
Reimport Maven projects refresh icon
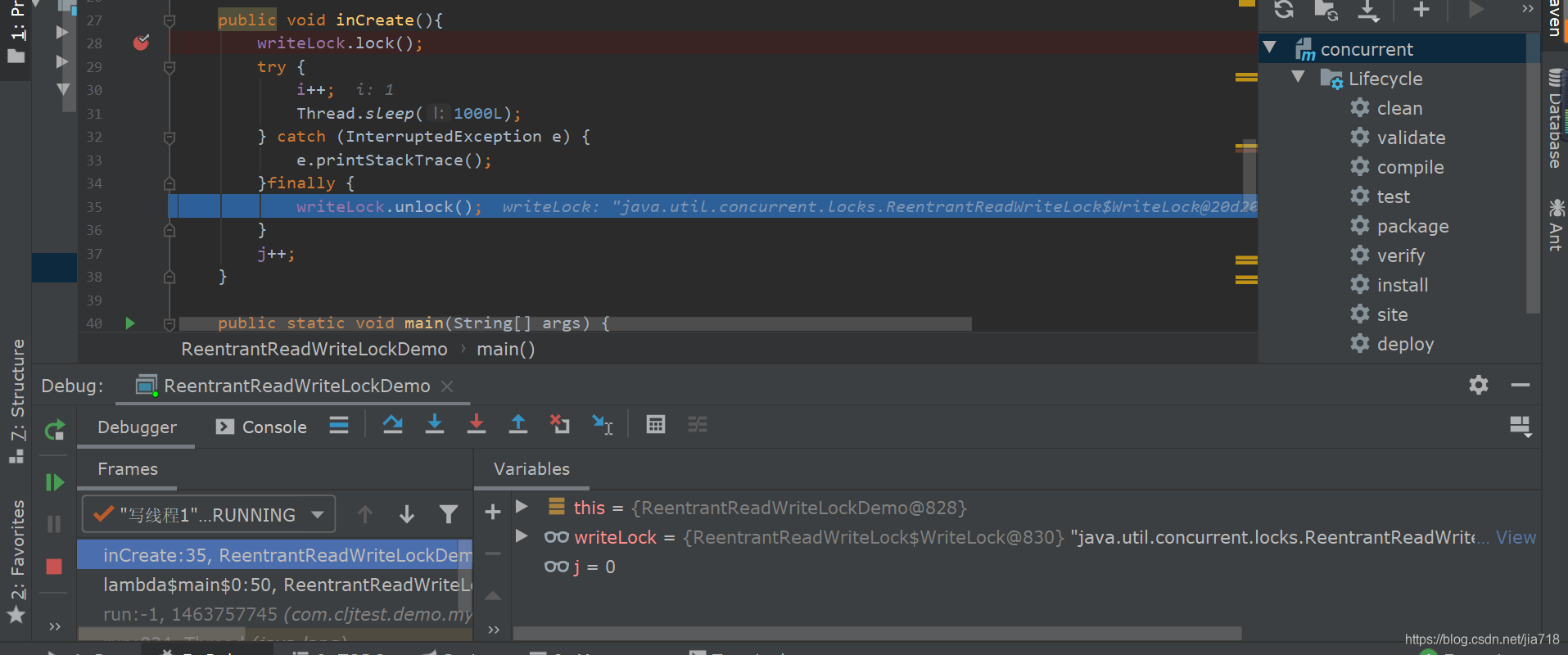(1284, 10)
